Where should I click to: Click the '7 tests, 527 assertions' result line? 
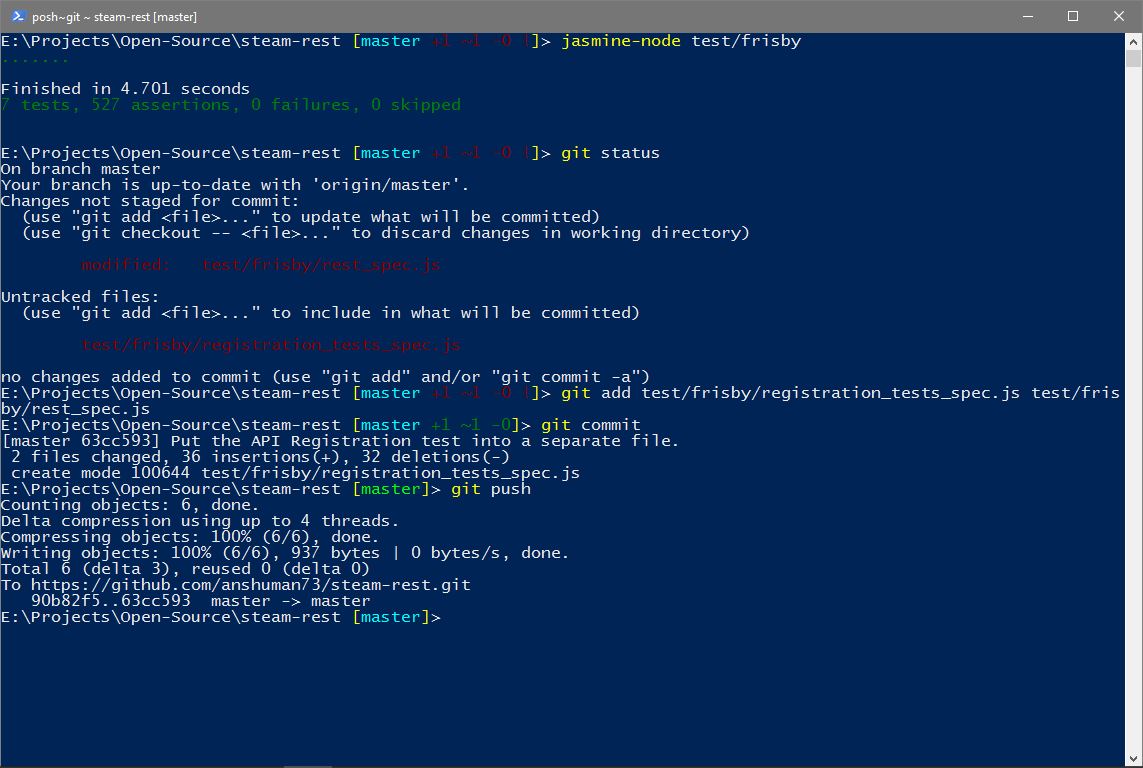(x=230, y=105)
